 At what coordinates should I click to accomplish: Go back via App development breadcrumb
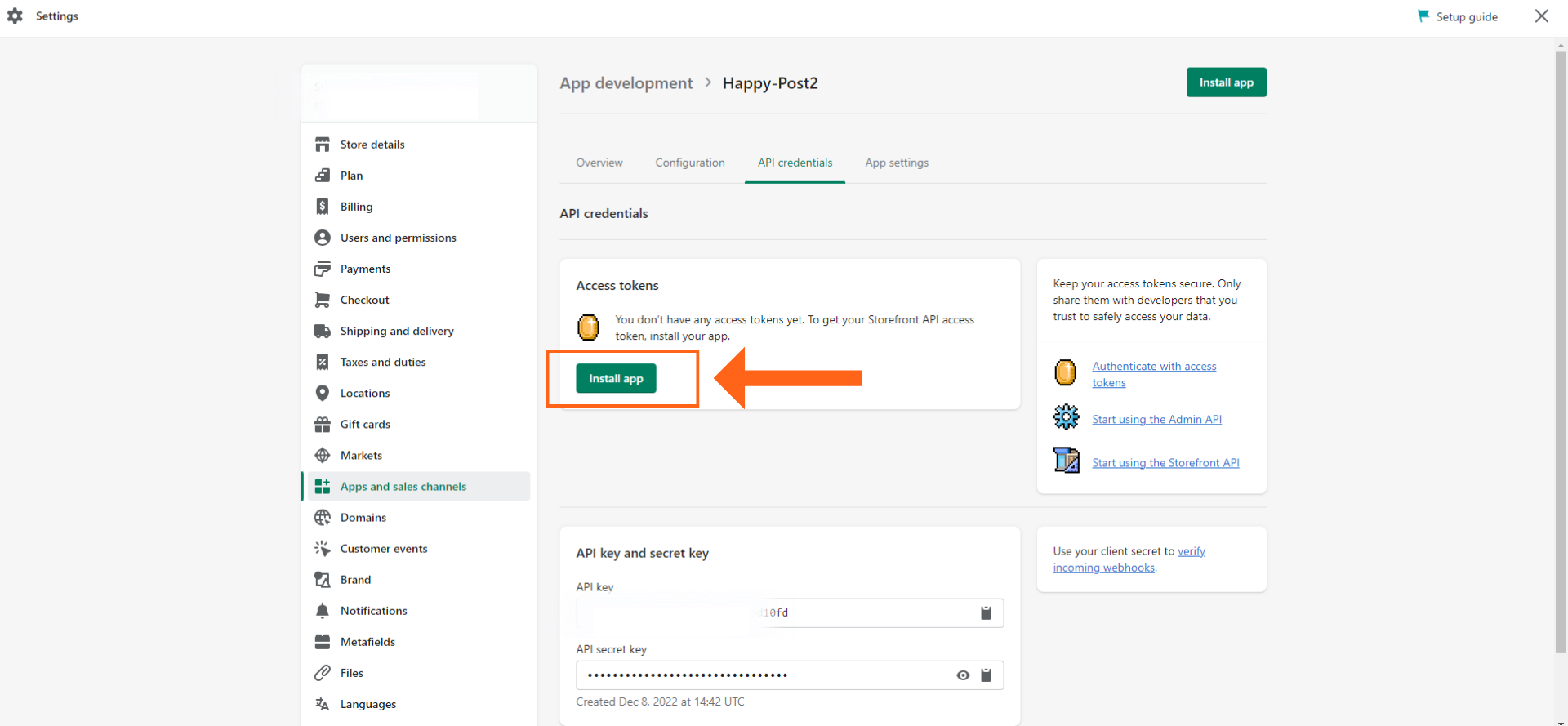[626, 83]
